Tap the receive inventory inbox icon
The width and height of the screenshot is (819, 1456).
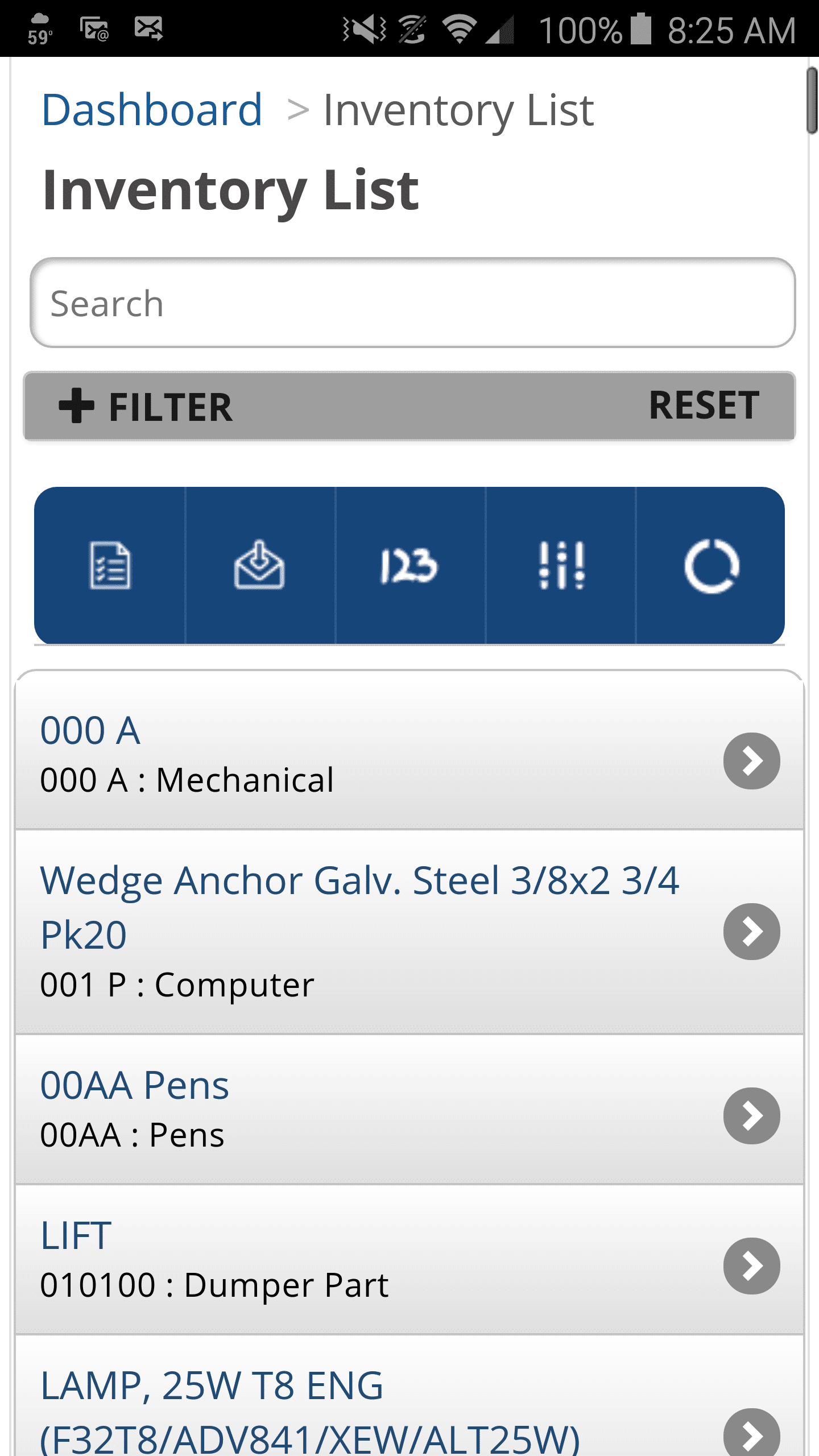(x=259, y=565)
